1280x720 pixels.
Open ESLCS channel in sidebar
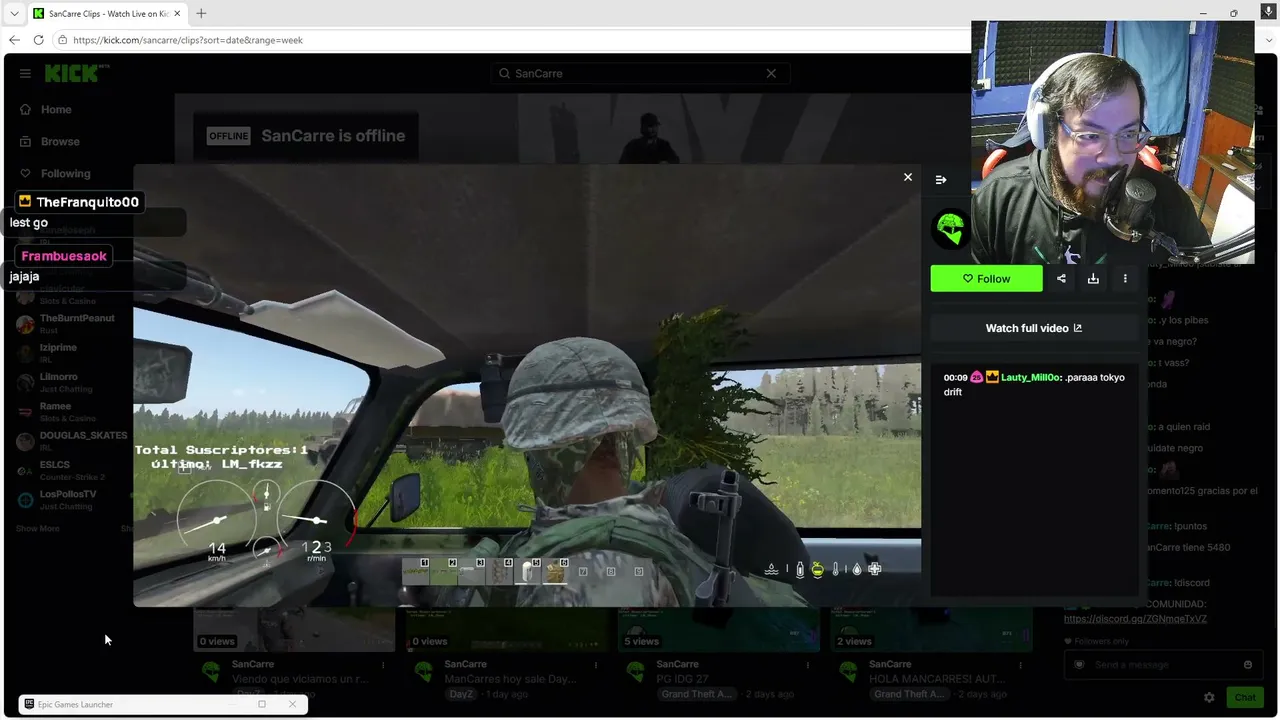[61, 470]
